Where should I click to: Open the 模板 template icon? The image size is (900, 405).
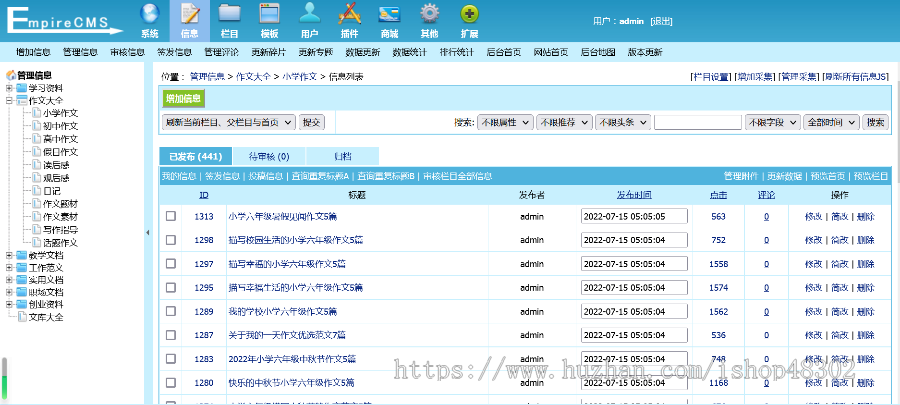click(x=269, y=14)
